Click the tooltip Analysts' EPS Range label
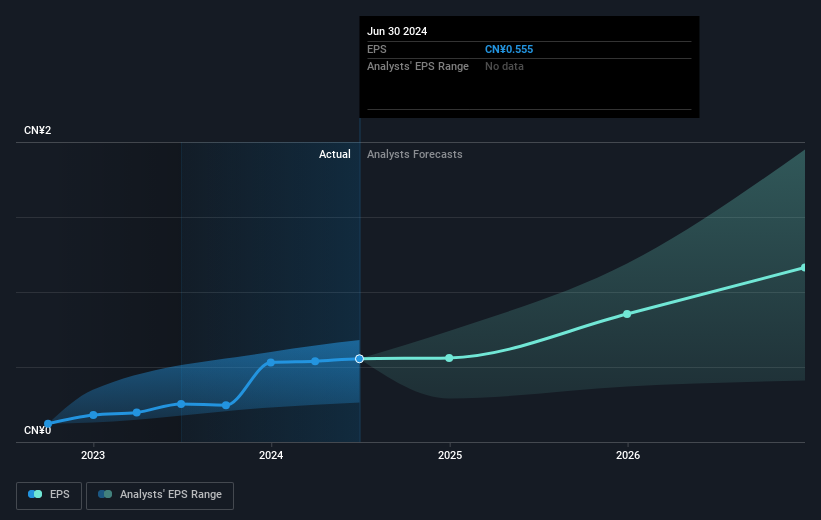821x520 pixels. click(418, 67)
